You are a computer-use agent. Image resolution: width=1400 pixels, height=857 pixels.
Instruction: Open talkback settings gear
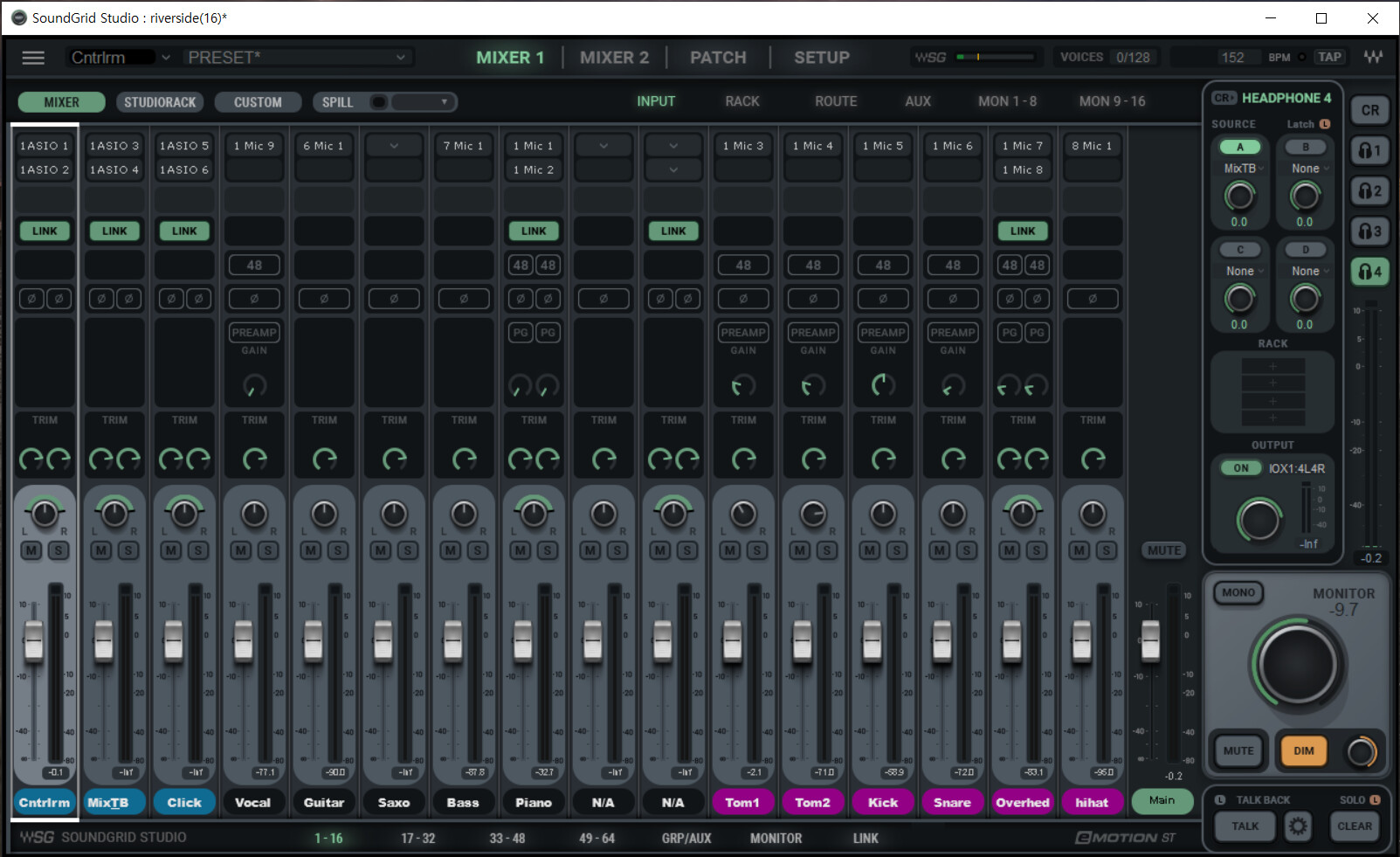pyautogui.click(x=1298, y=826)
